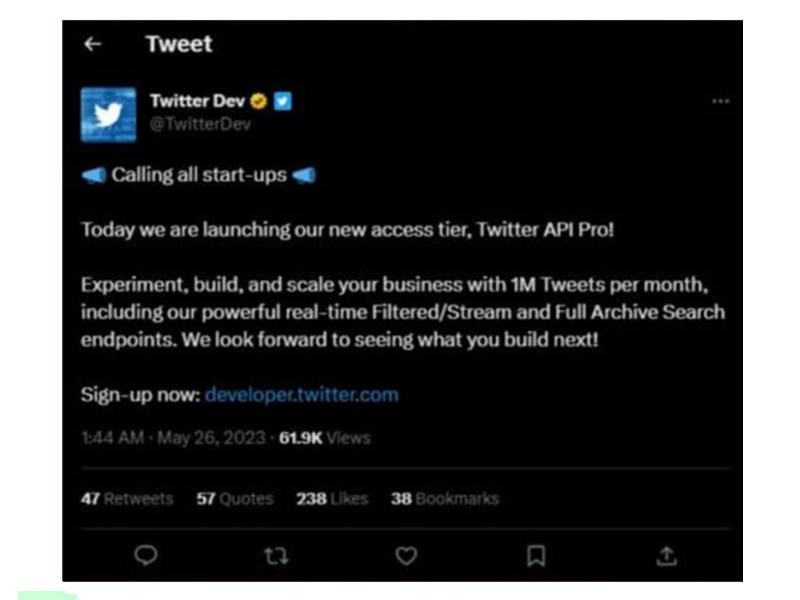Open the Twitter Dev profile name
Image resolution: width=800 pixels, height=600 pixels.
197,101
